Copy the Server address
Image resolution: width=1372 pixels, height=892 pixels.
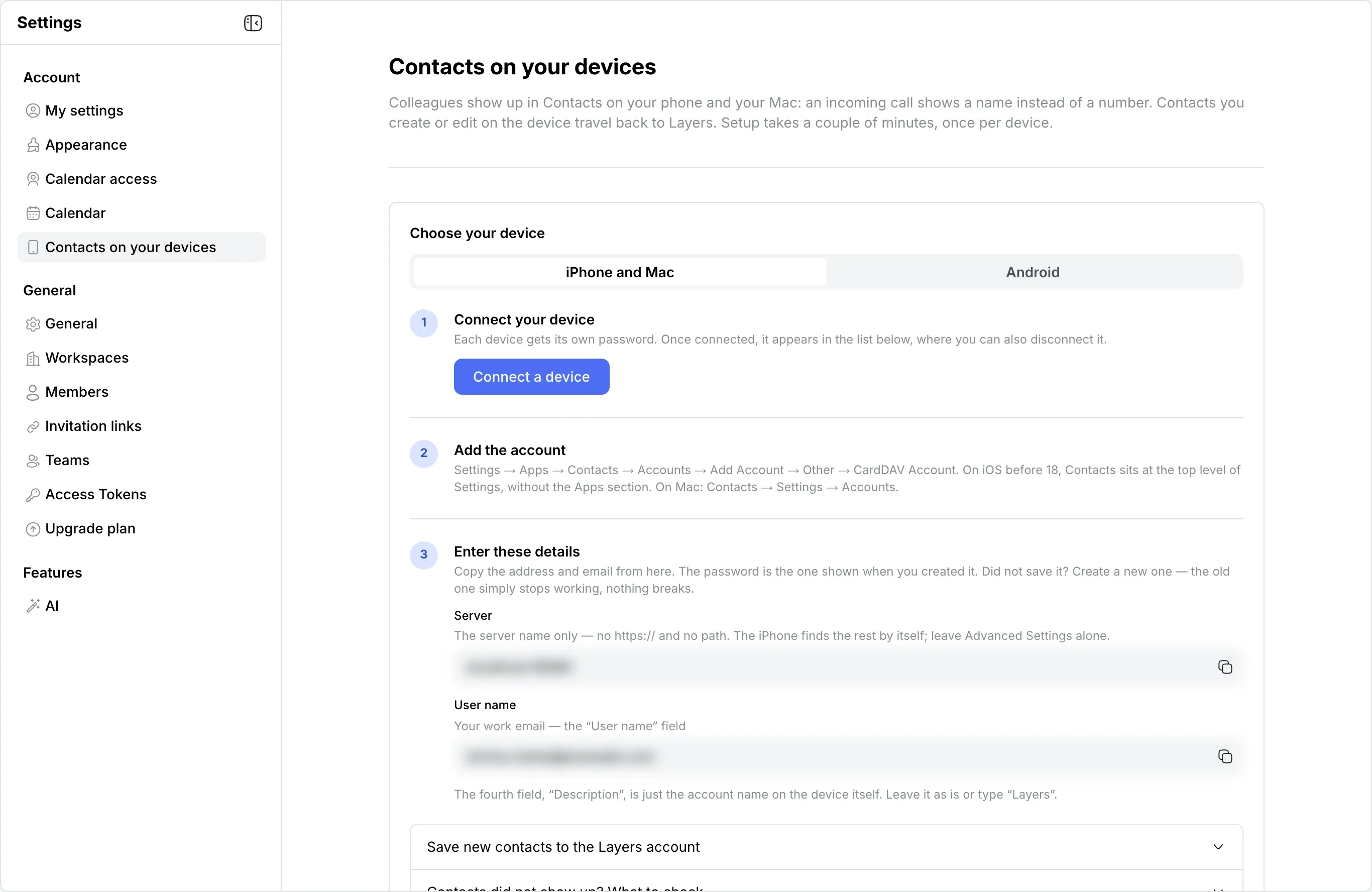pyautogui.click(x=1225, y=667)
